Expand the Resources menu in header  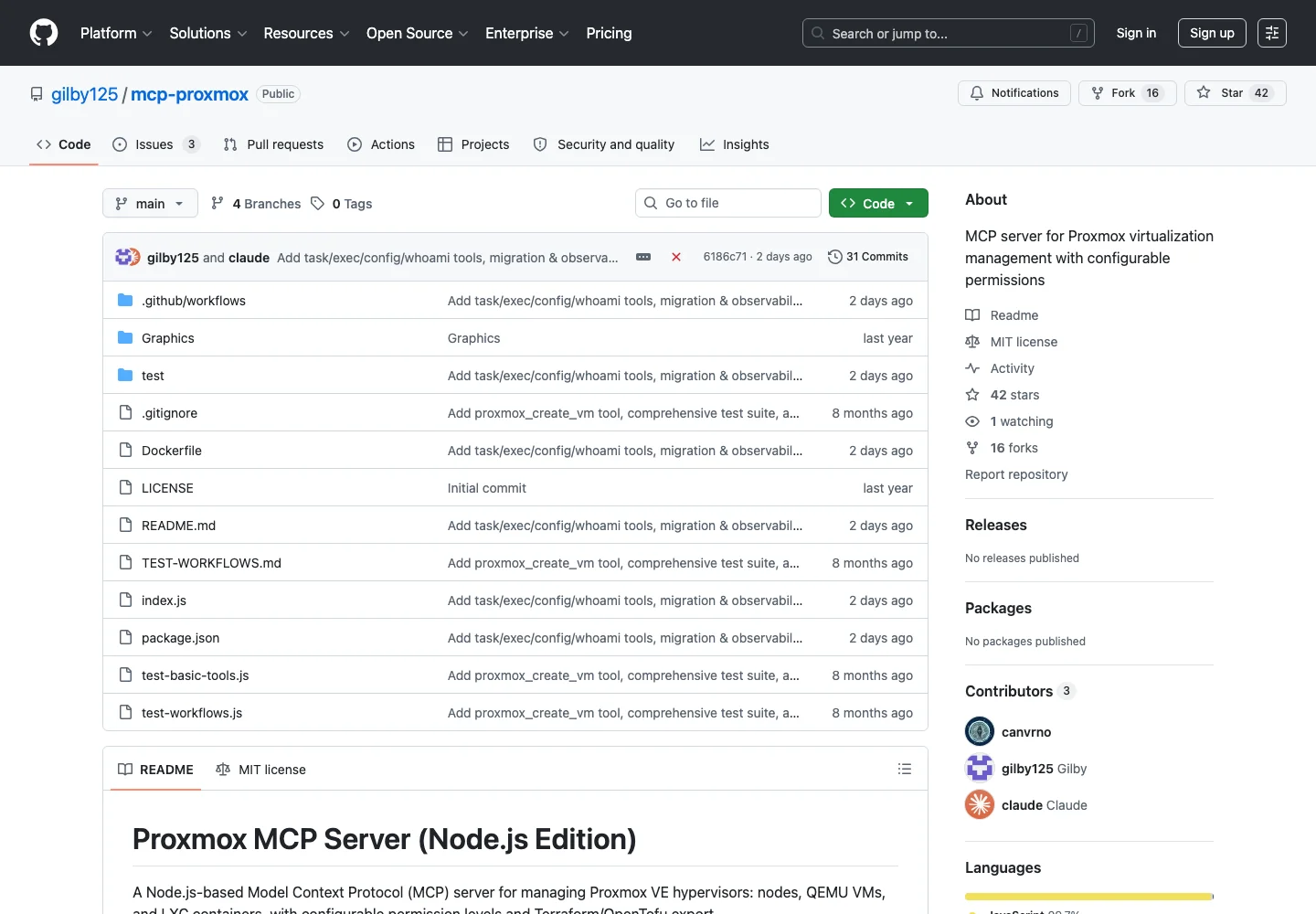tap(307, 33)
